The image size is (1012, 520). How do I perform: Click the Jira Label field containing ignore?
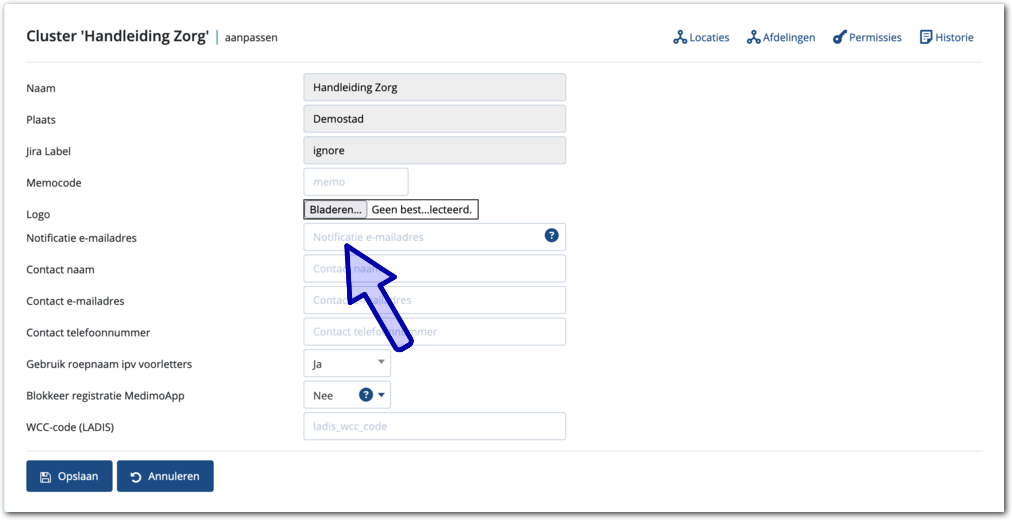tap(434, 151)
